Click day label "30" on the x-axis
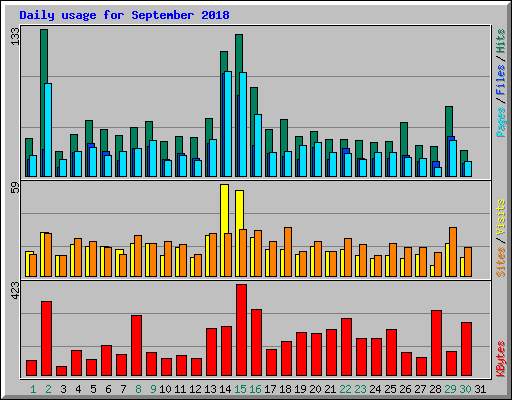 coord(465,389)
